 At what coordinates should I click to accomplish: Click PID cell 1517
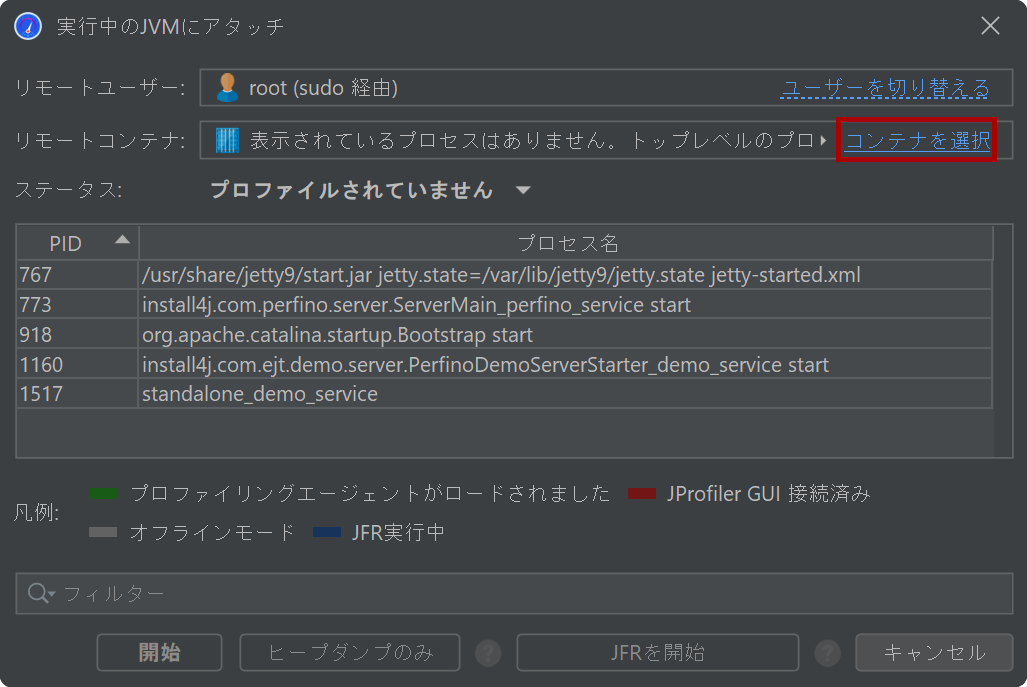tap(77, 394)
